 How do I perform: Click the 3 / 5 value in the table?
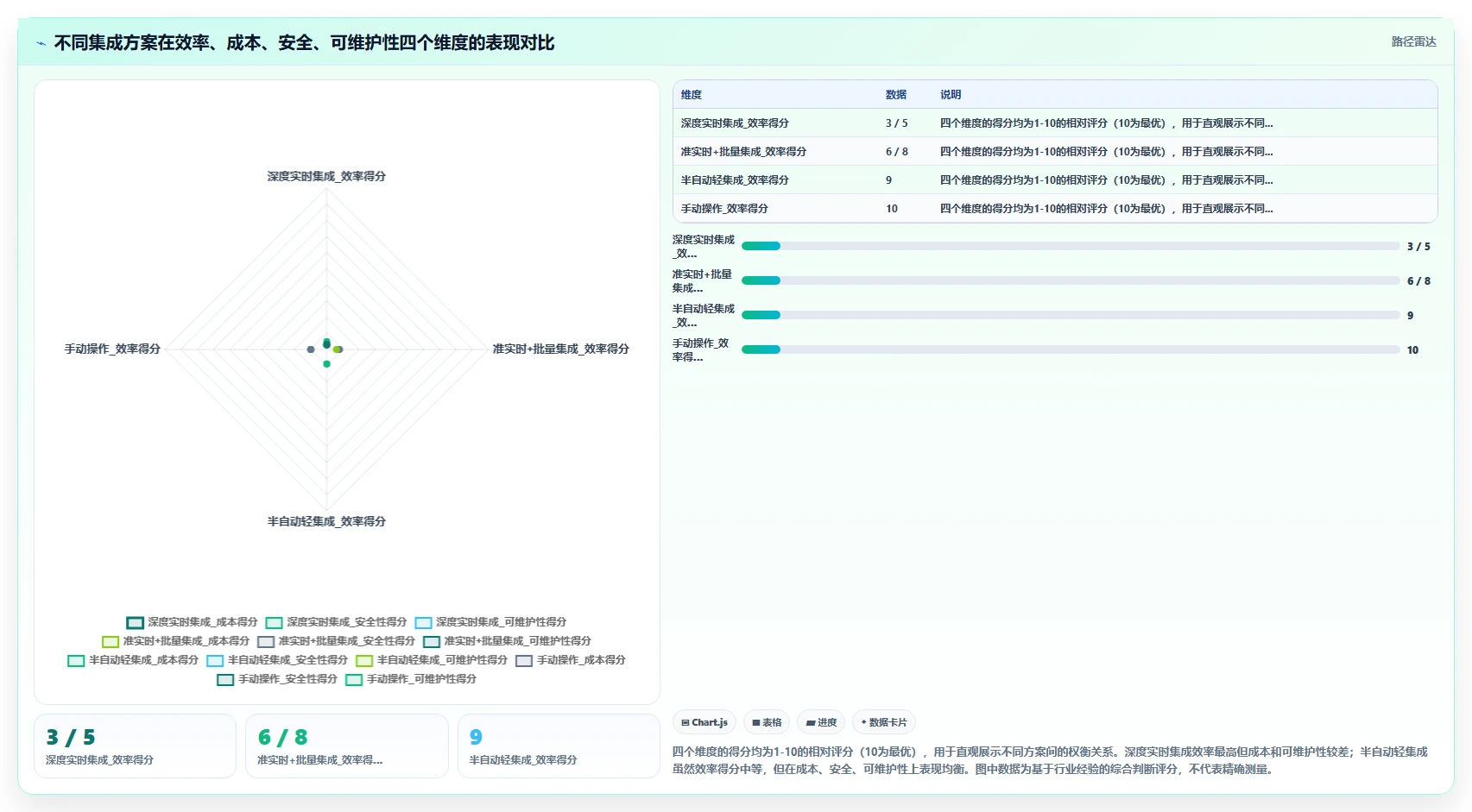coord(896,123)
